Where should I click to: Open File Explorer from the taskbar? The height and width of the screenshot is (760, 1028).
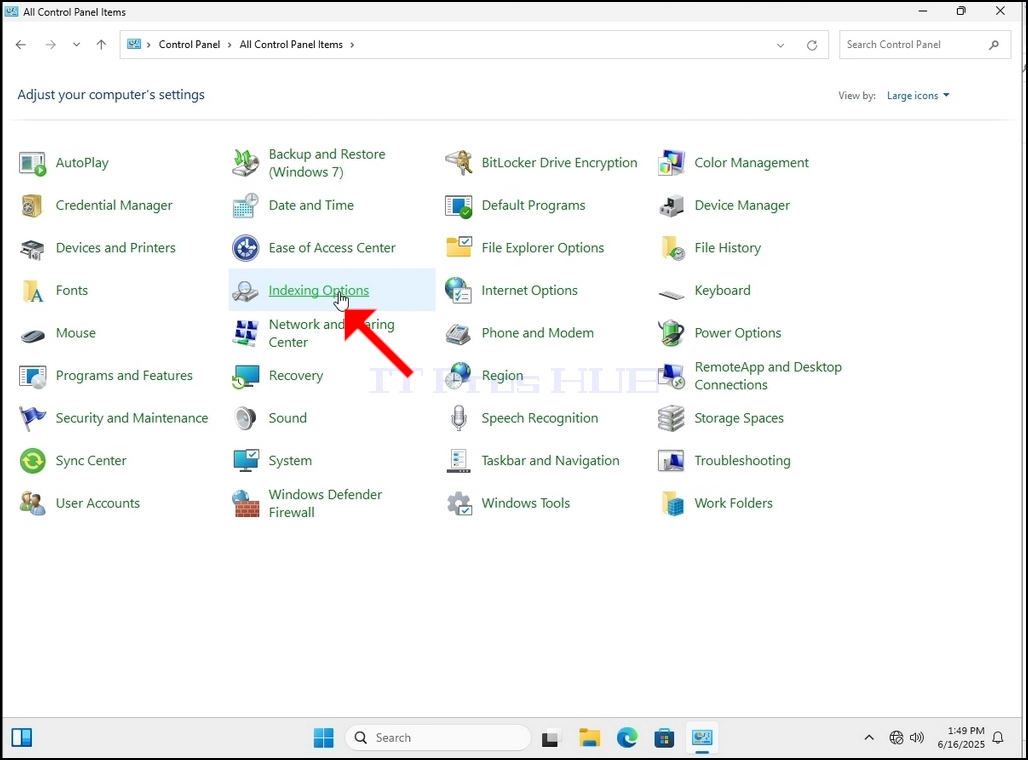coord(589,738)
